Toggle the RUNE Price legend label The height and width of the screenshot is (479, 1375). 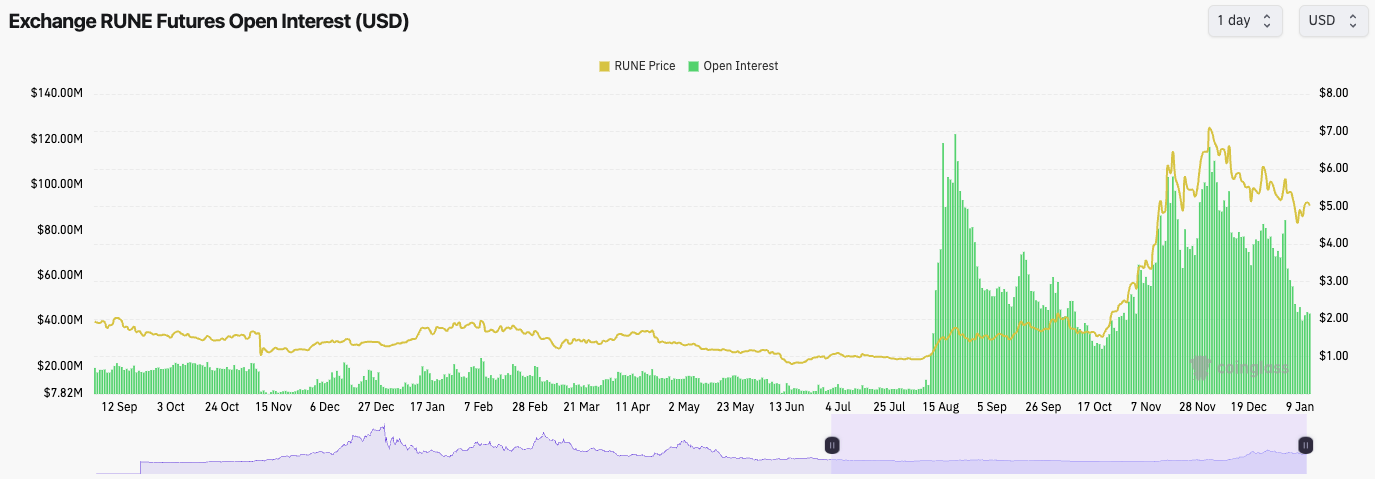[644, 66]
